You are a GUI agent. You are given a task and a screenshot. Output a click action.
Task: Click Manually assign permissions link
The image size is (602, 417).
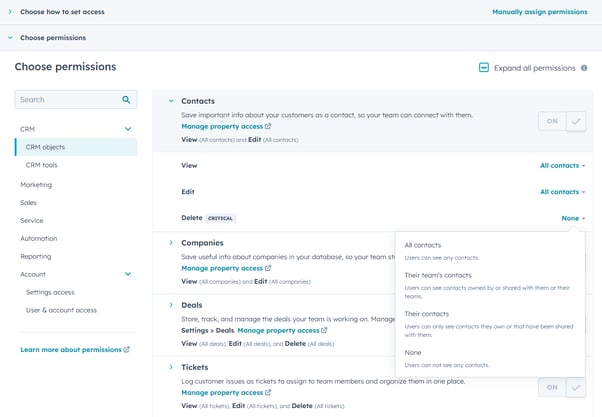coord(539,12)
